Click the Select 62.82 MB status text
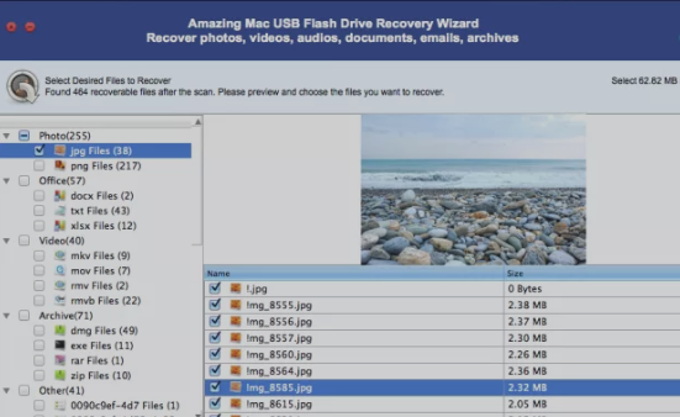The height and width of the screenshot is (417, 680). click(644, 81)
